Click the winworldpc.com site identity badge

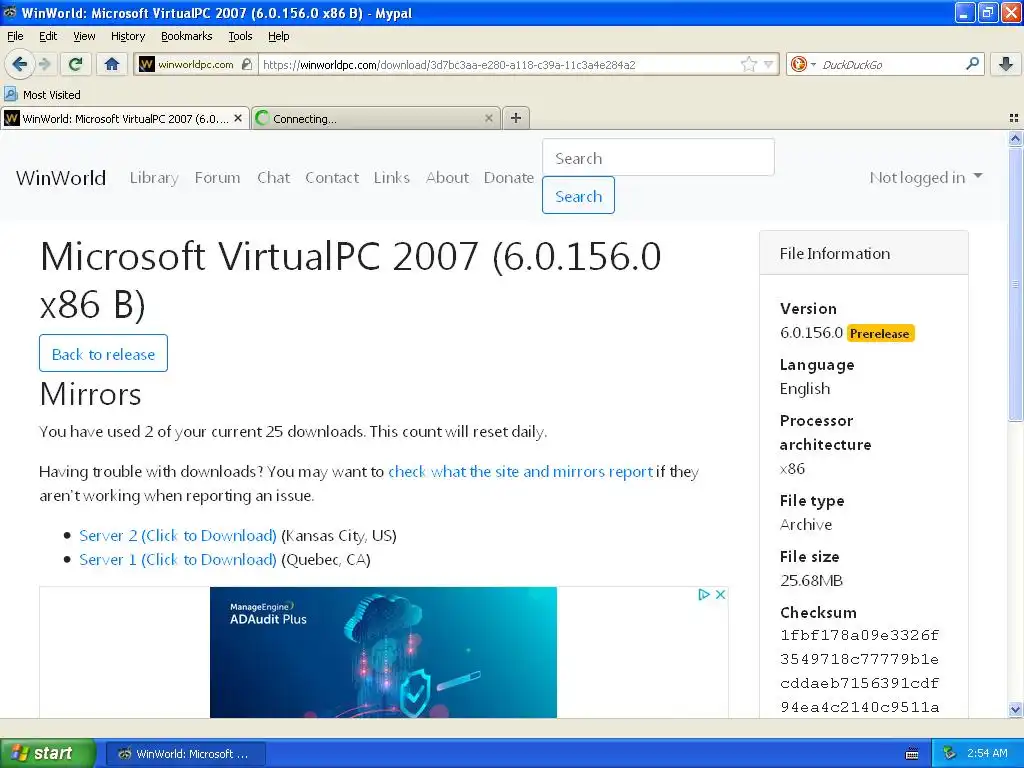tap(195, 64)
